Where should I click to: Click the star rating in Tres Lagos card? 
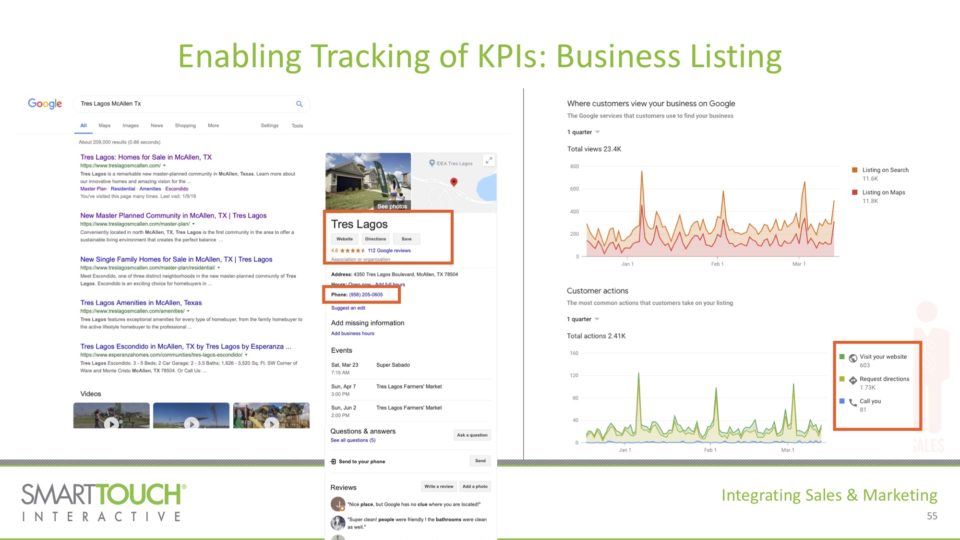pyautogui.click(x=352, y=250)
